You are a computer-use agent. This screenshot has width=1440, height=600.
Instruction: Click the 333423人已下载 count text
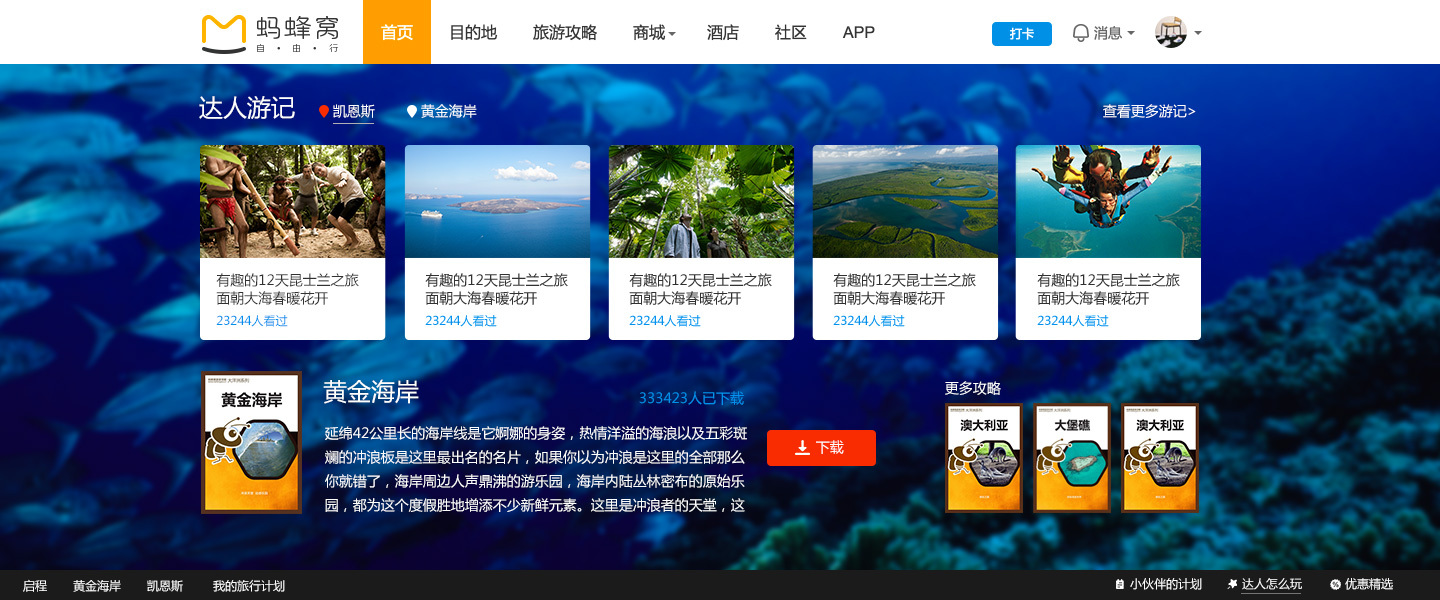pos(691,398)
